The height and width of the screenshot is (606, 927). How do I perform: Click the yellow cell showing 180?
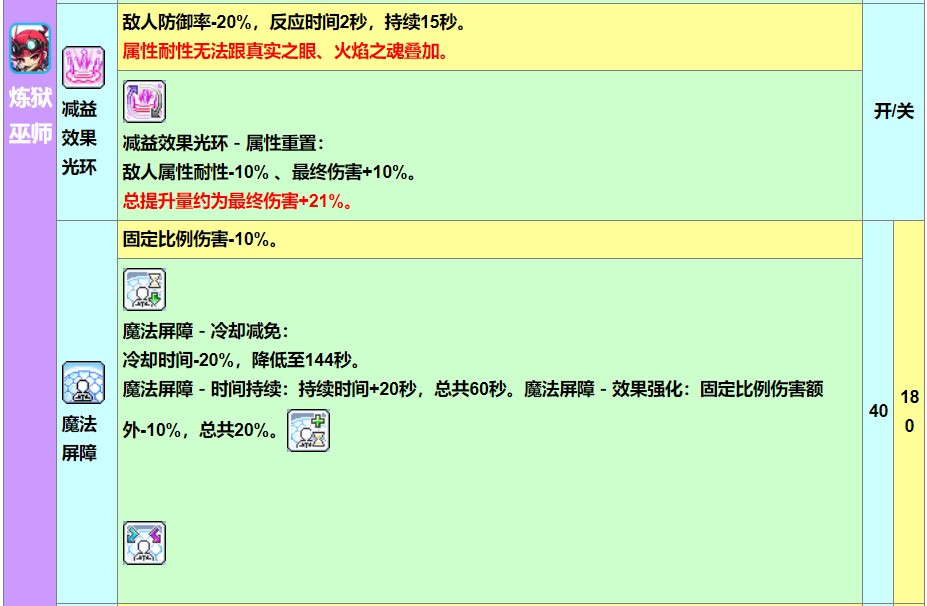tap(909, 411)
